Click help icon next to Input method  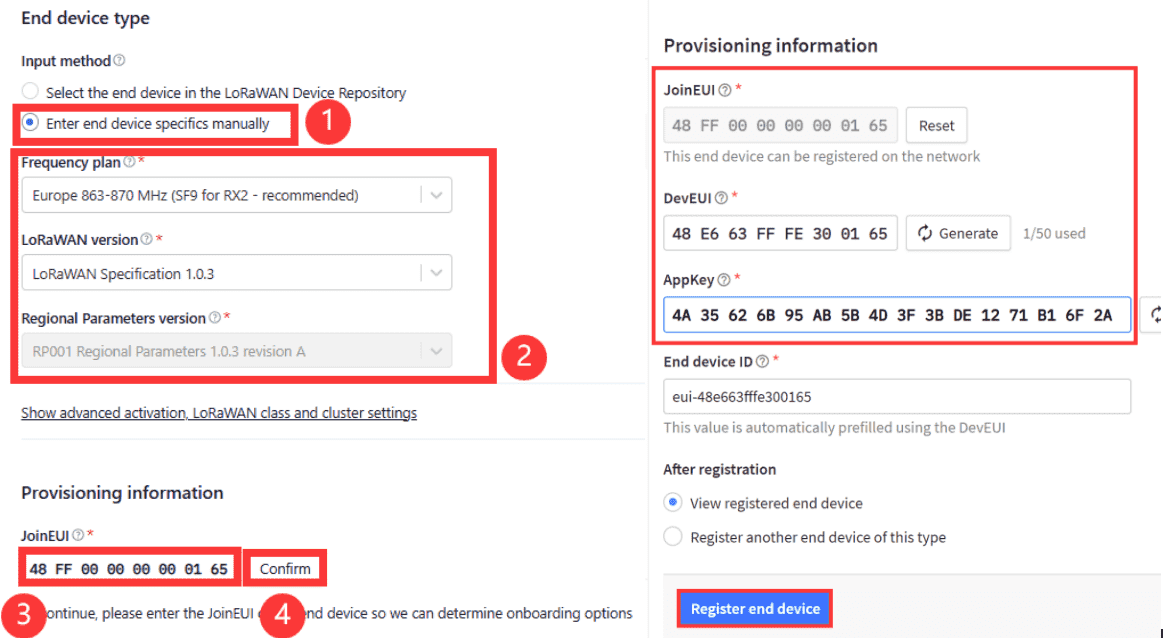tap(119, 61)
